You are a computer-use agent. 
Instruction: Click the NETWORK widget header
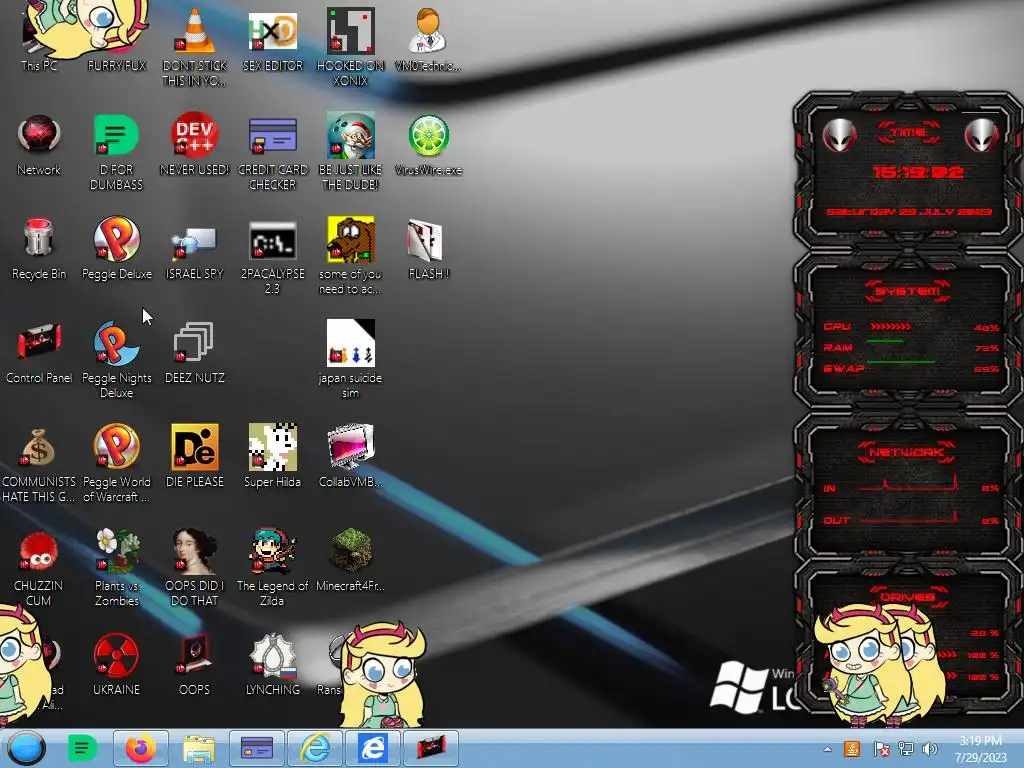(x=908, y=452)
